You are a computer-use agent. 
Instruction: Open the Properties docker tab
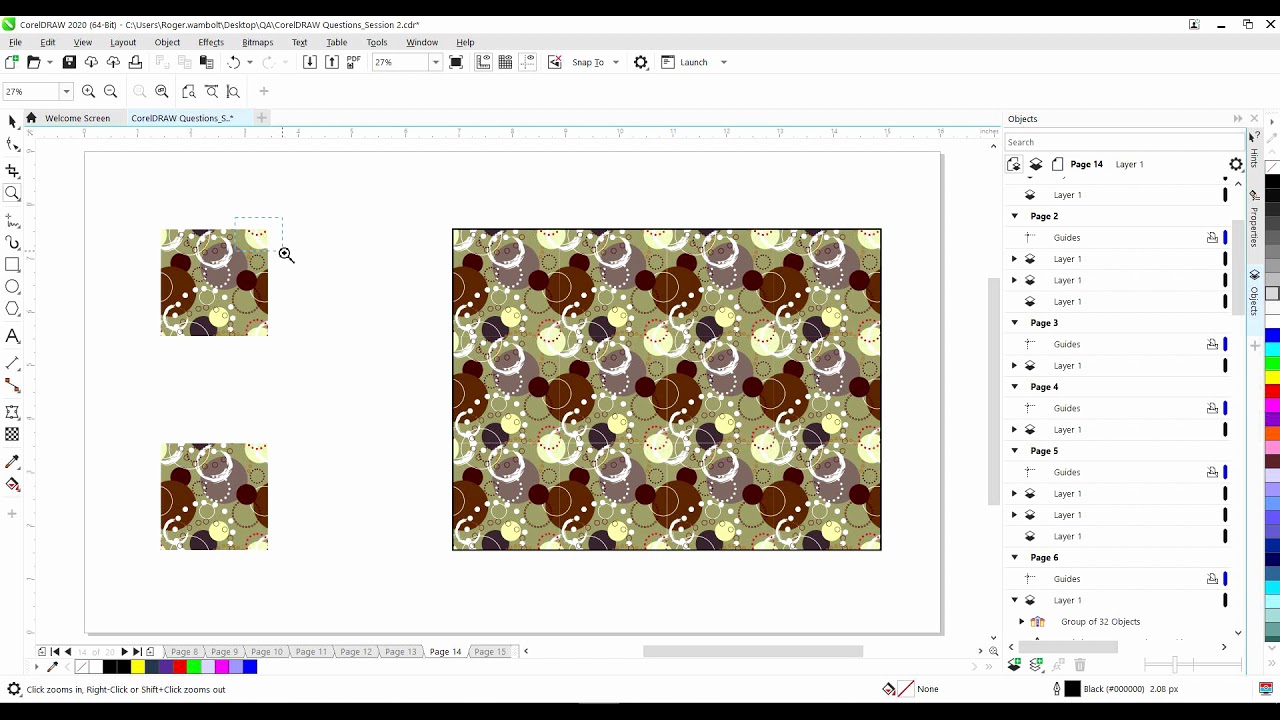point(1254,222)
